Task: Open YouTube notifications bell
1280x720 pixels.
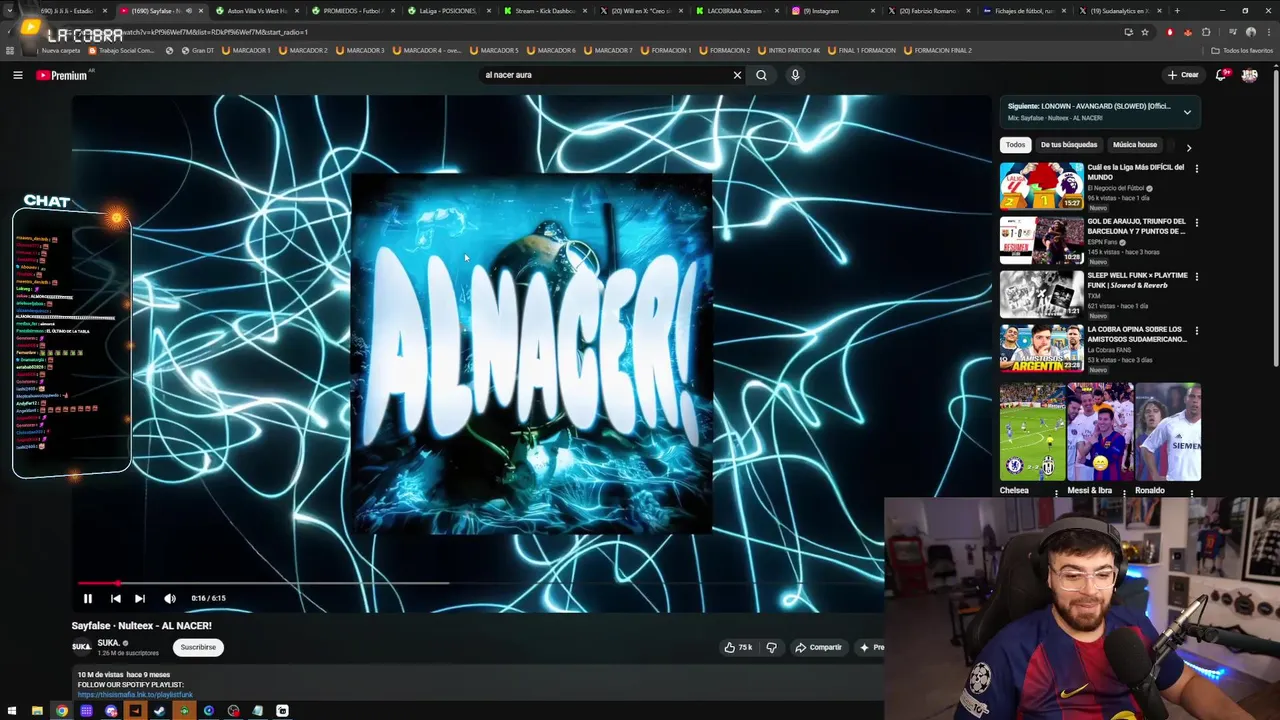Action: 1222,75
